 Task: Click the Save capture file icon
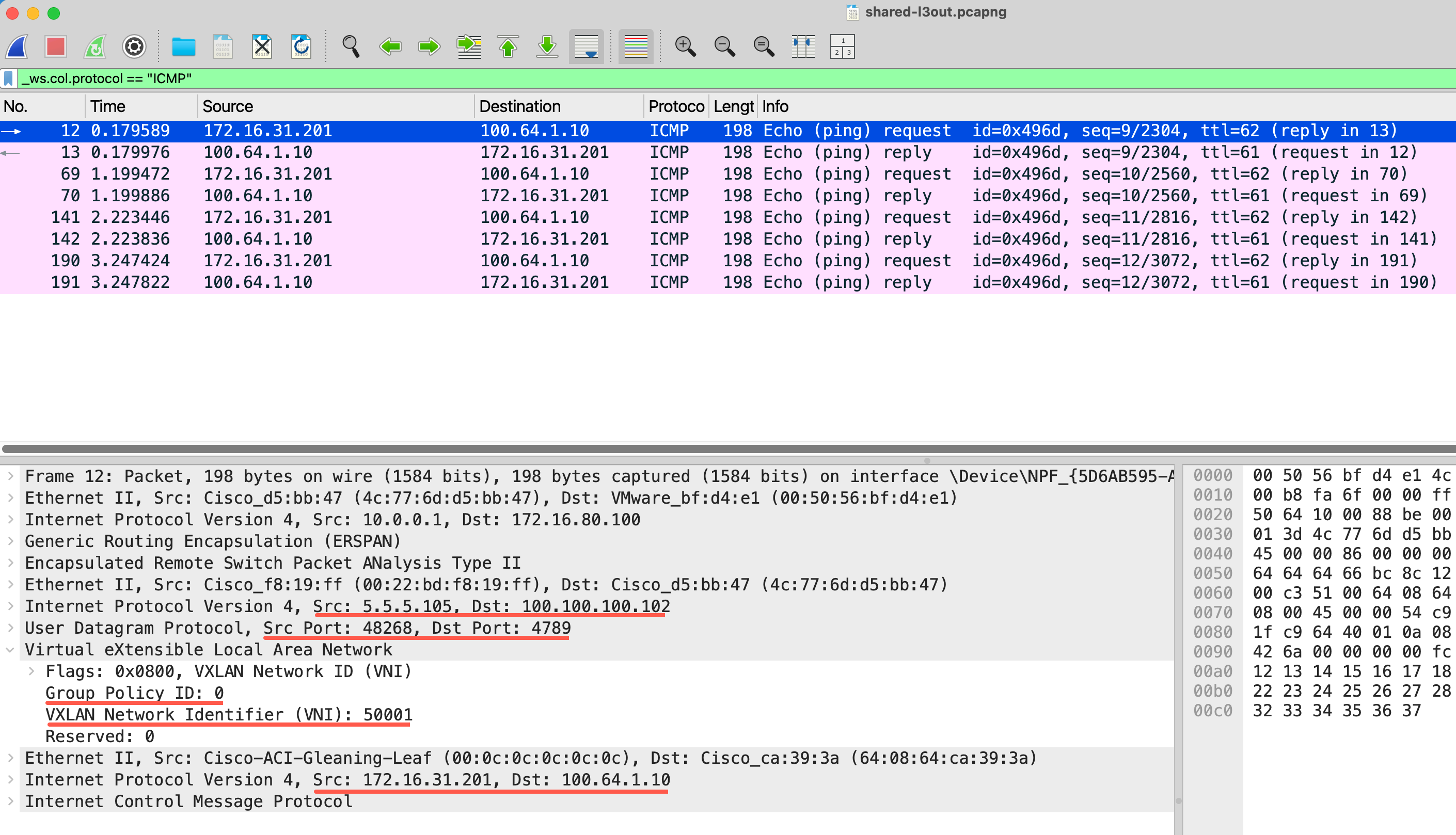[223, 46]
